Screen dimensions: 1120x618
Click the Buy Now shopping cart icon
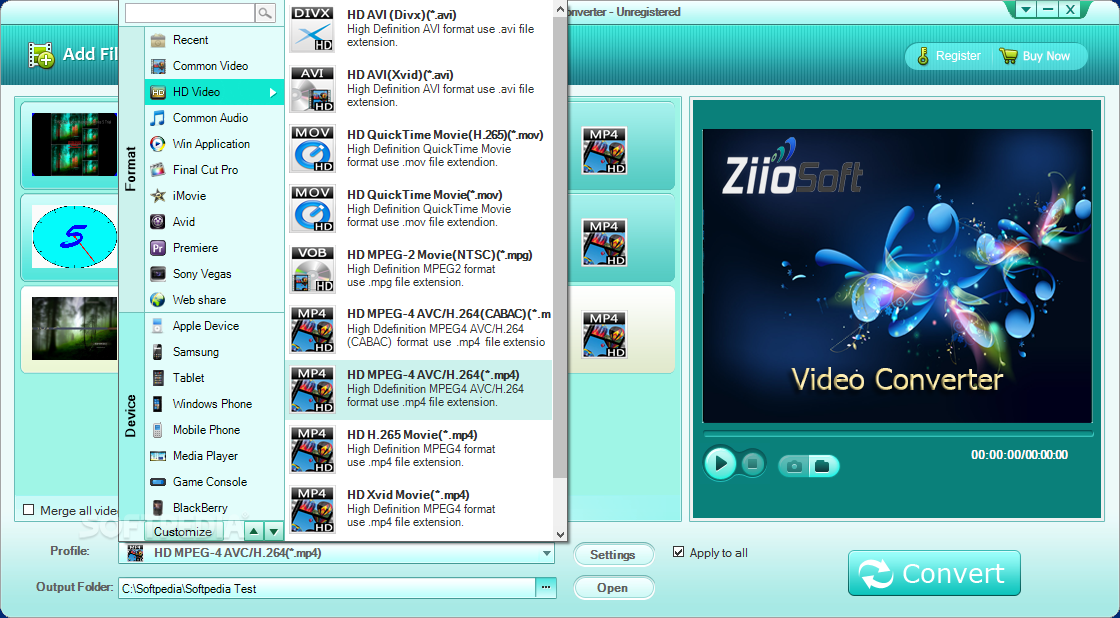pos(1008,56)
